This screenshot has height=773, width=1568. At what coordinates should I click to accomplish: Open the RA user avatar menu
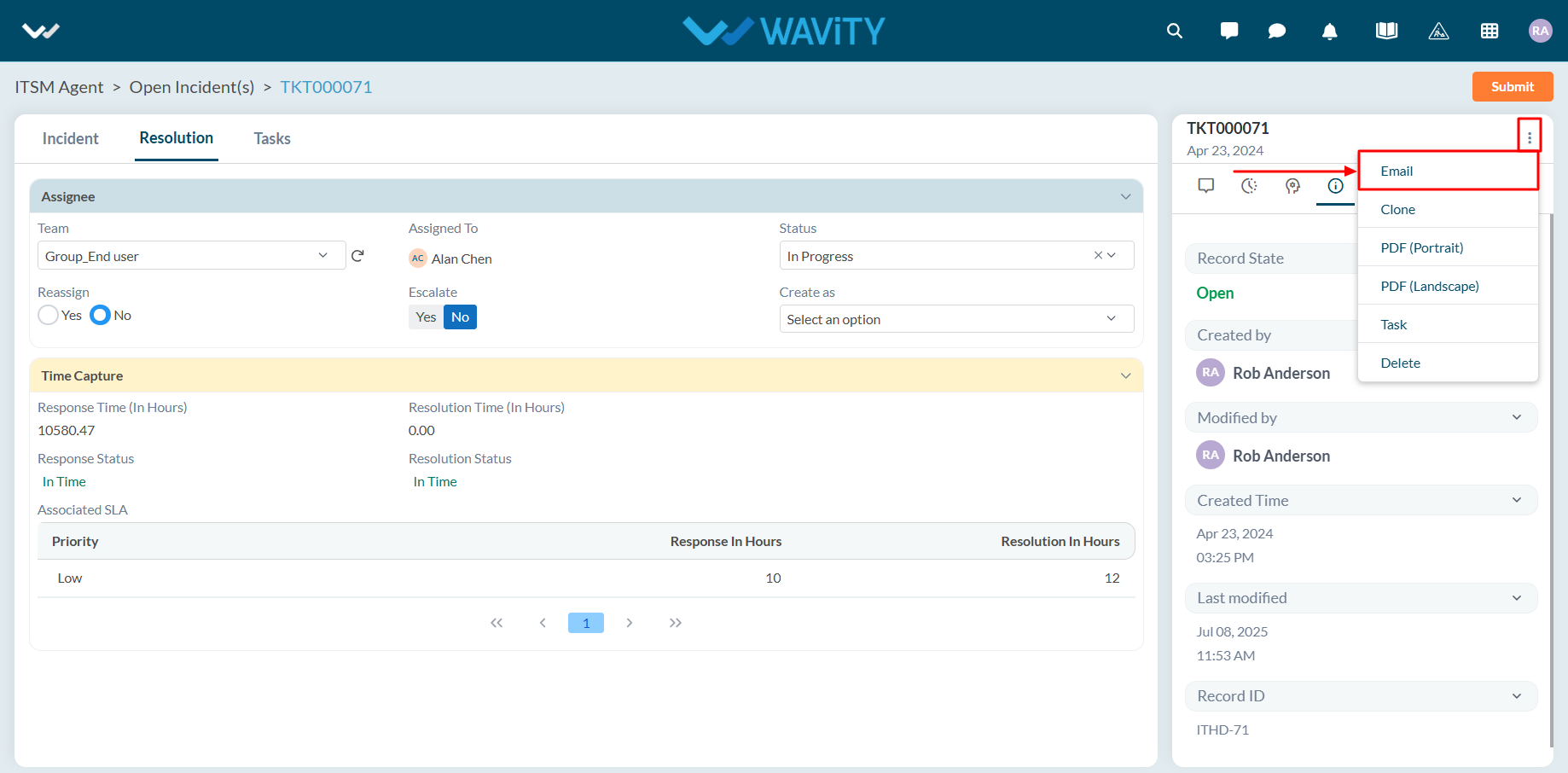(1540, 31)
